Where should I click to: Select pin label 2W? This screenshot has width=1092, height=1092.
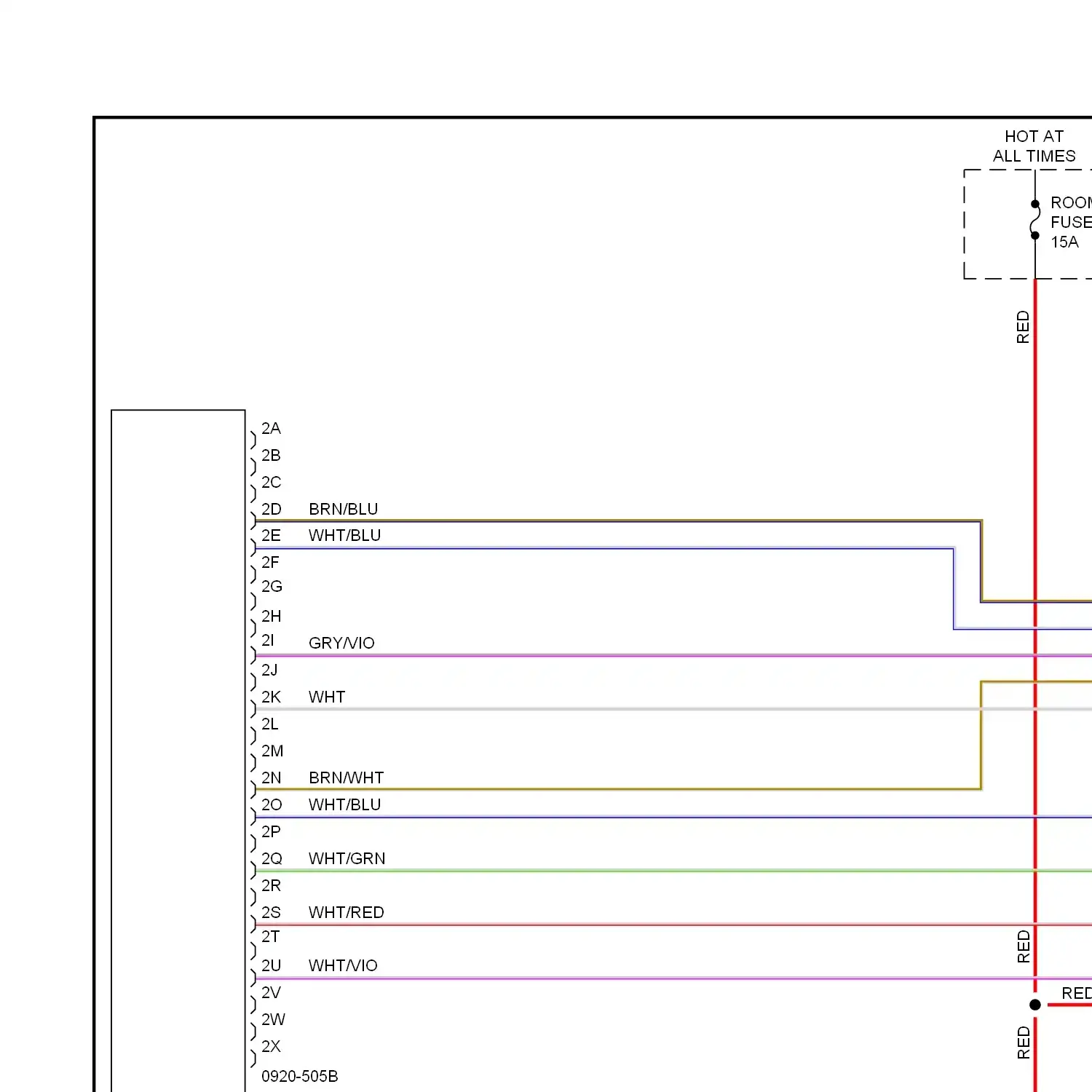click(273, 1019)
